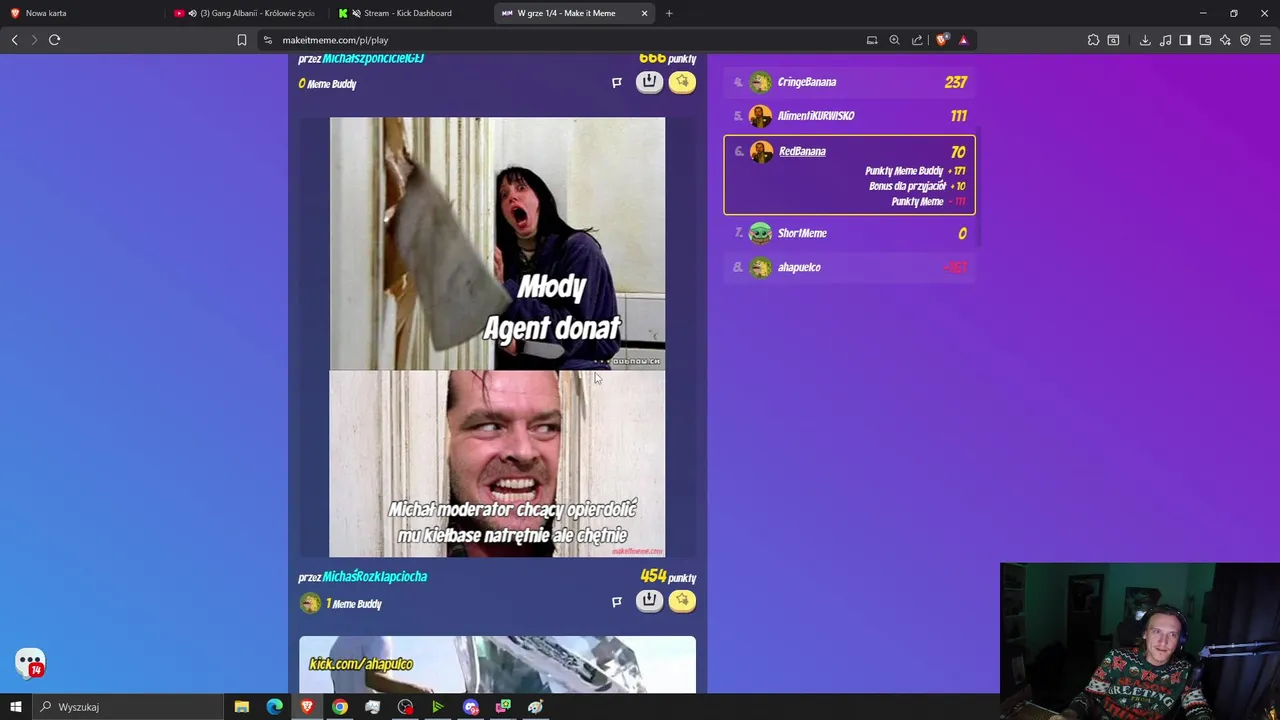Bookmark this page using the bookmark icon
The height and width of the screenshot is (720, 1280).
point(242,40)
